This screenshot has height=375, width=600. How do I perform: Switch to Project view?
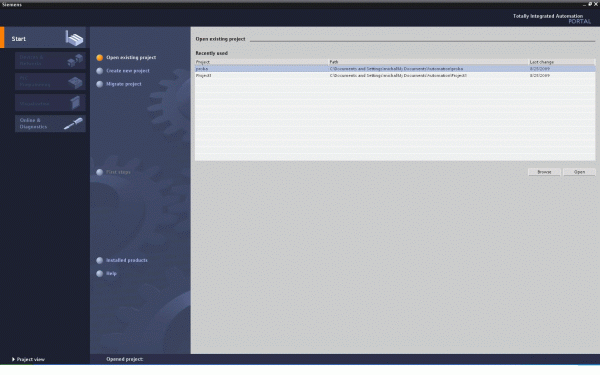pyautogui.click(x=28, y=359)
